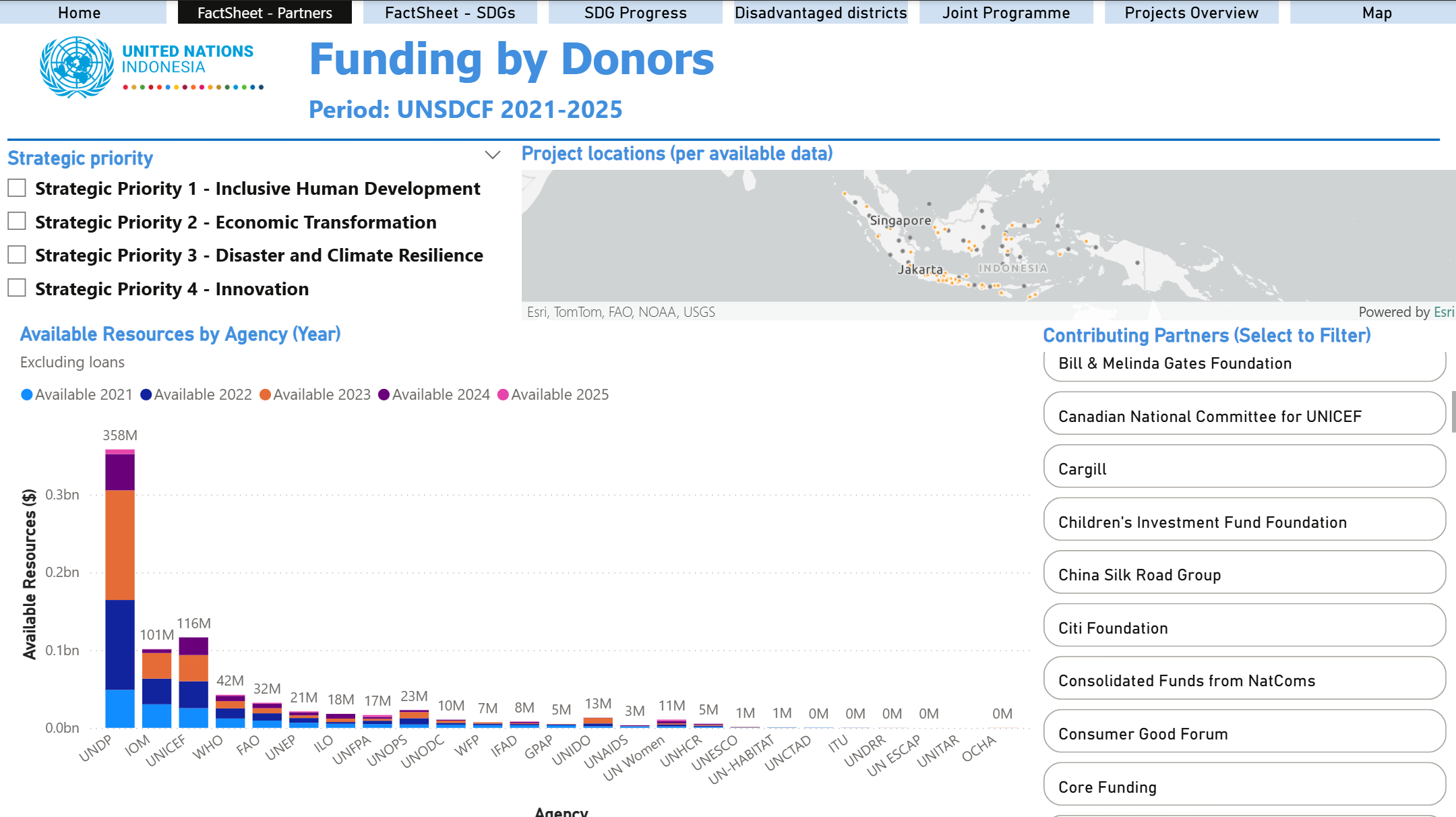Viewport: 1456px width, 817px height.
Task: Tick Strategic Priority 3 Disaster and Climate Resilience
Action: tap(17, 255)
